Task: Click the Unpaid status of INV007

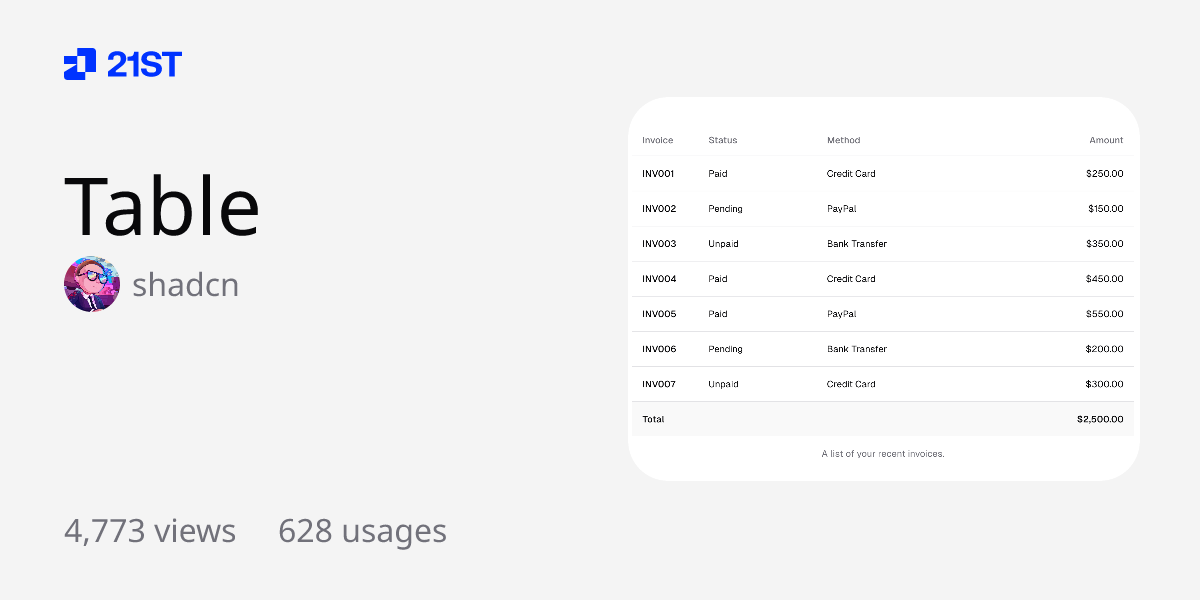Action: (x=722, y=383)
